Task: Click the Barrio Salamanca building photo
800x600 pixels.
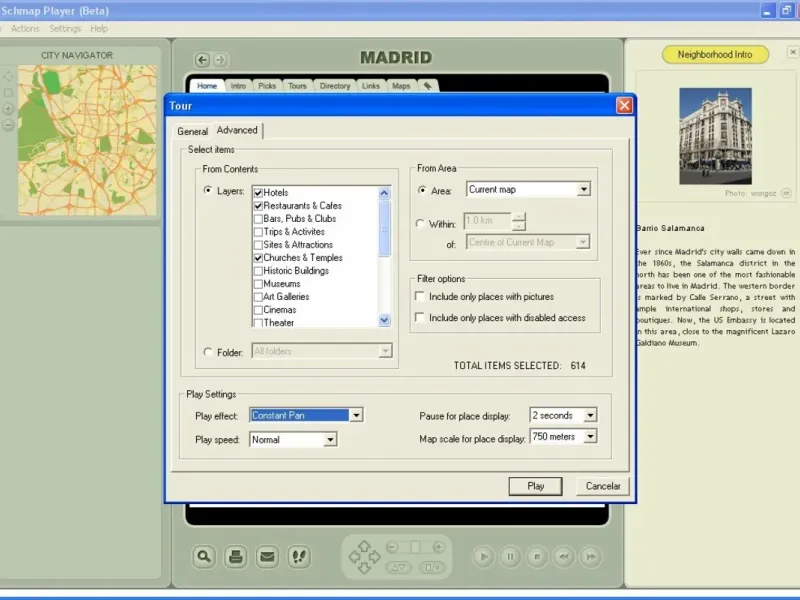Action: point(714,136)
